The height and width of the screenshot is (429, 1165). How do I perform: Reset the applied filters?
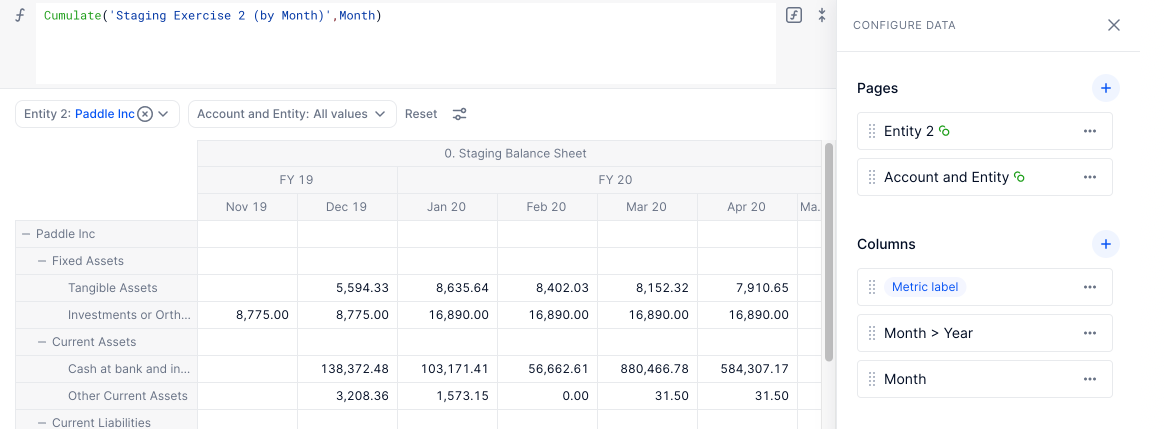pos(421,114)
